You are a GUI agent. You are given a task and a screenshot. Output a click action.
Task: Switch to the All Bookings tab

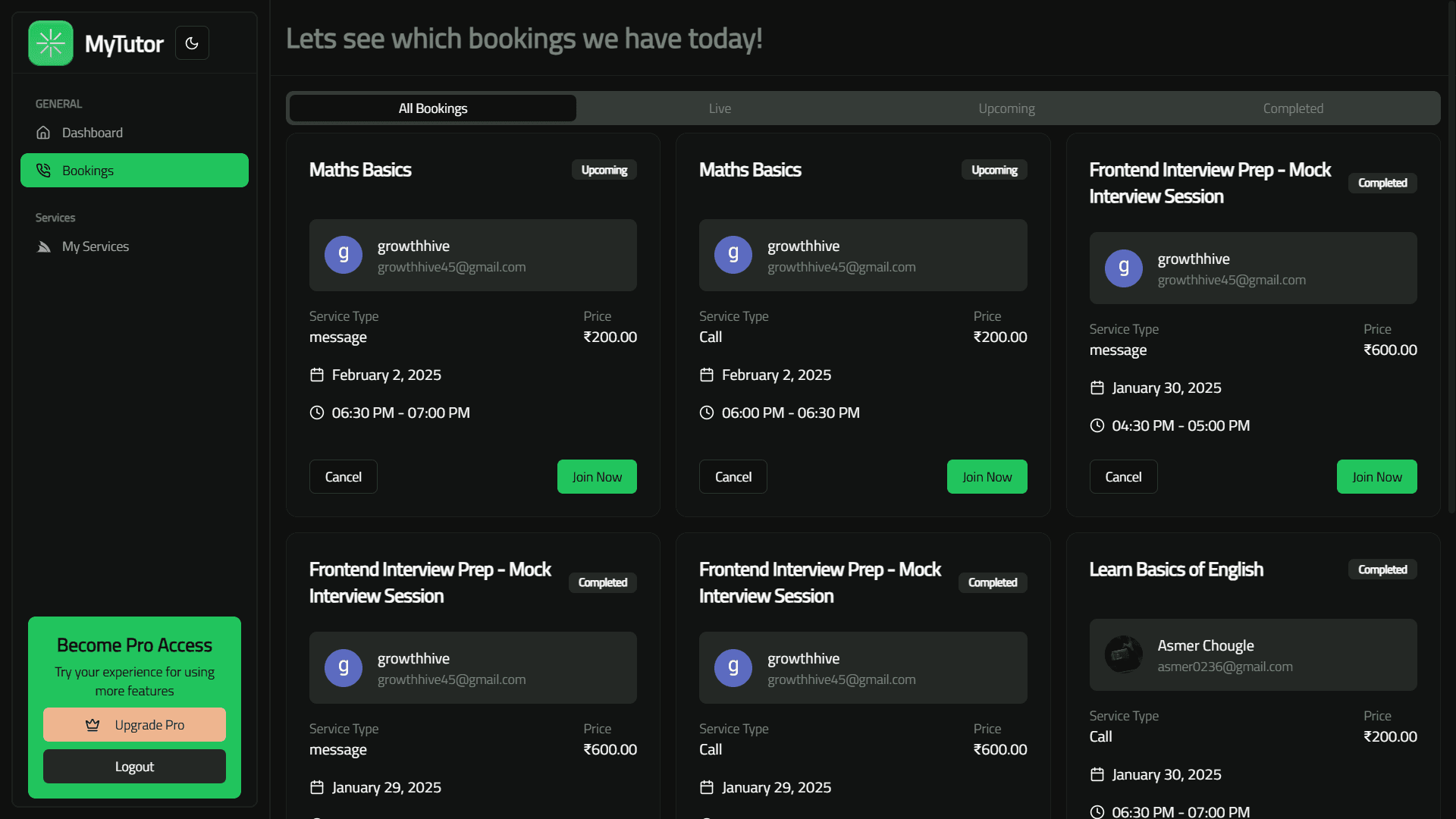tap(433, 108)
